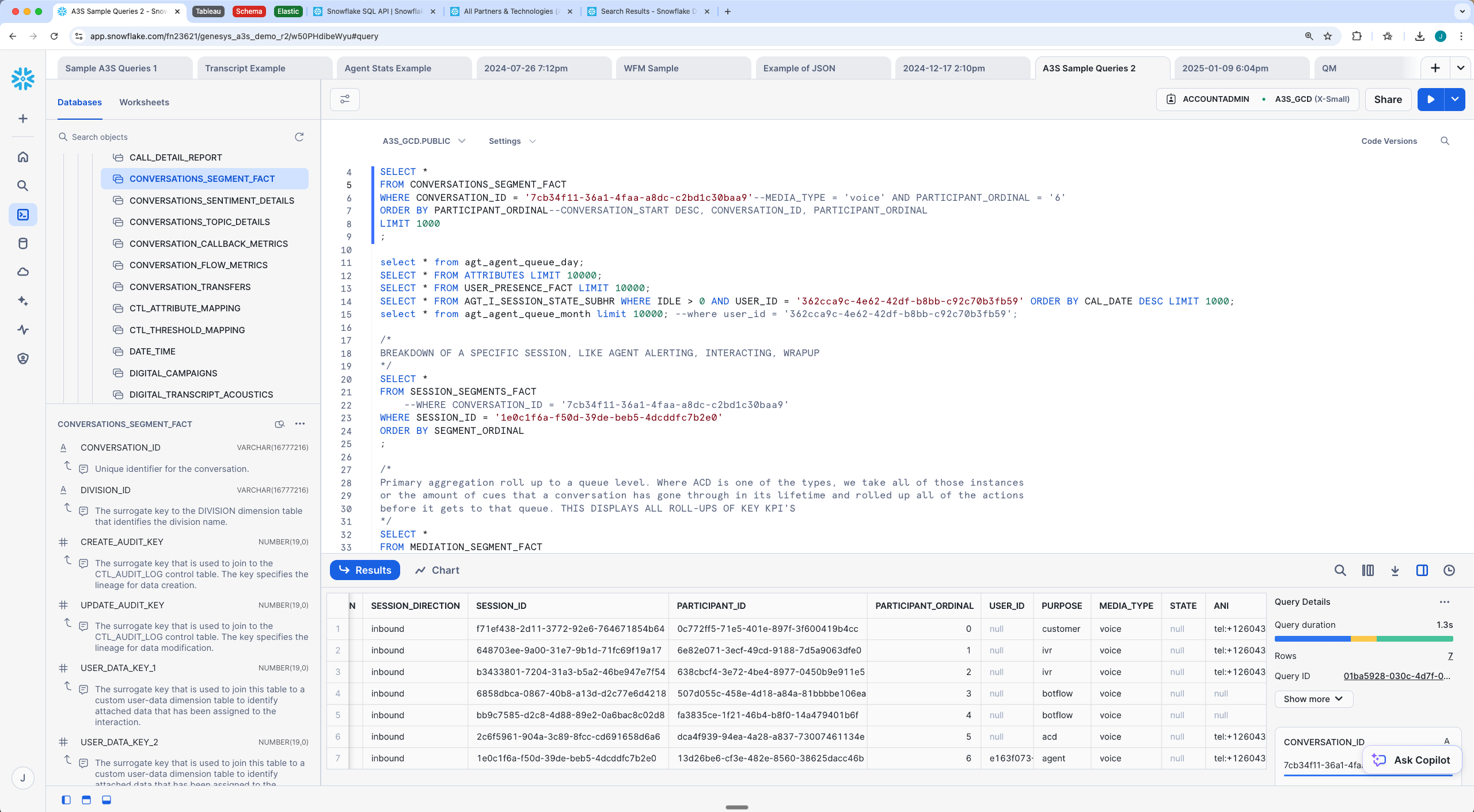Switch to the Chart tab

[436, 570]
